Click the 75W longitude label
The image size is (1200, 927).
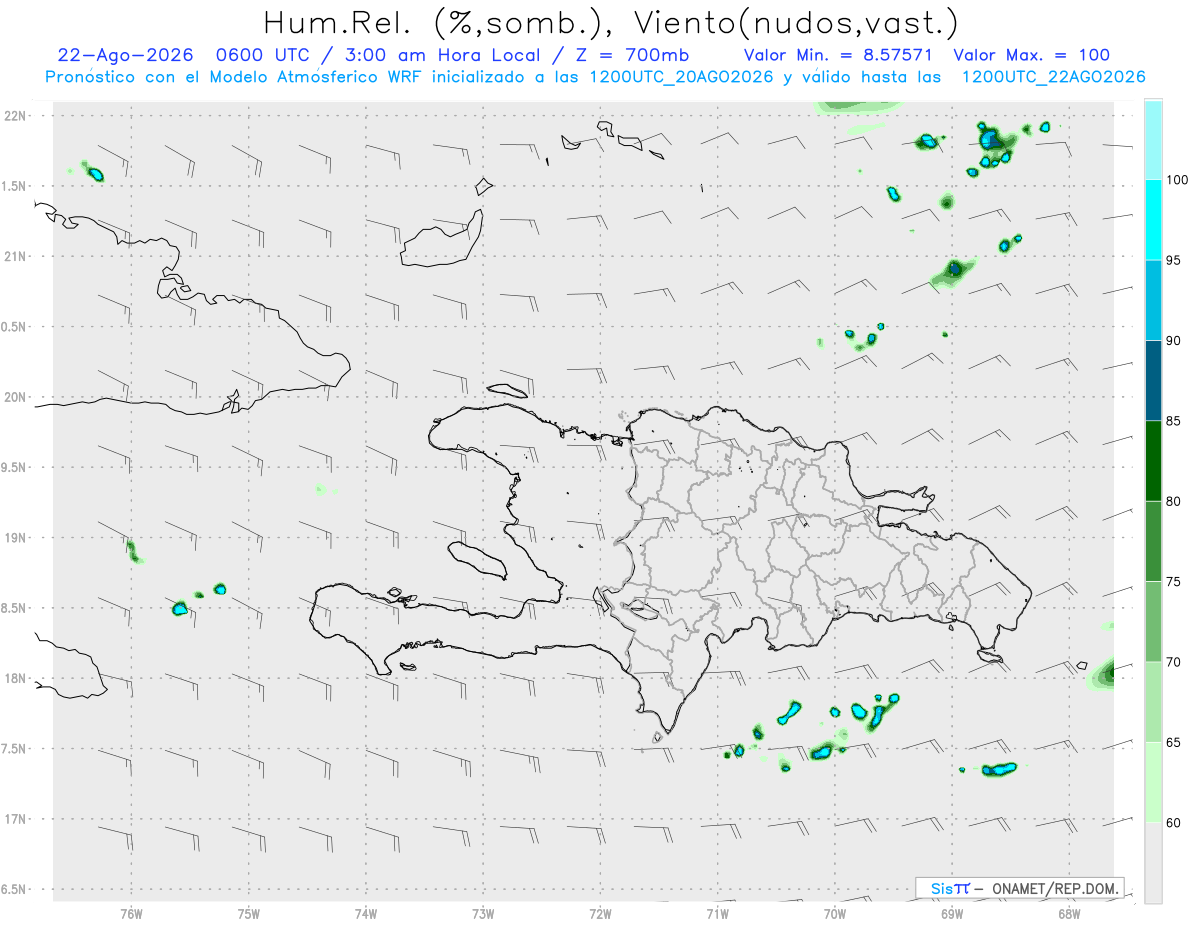[249, 913]
